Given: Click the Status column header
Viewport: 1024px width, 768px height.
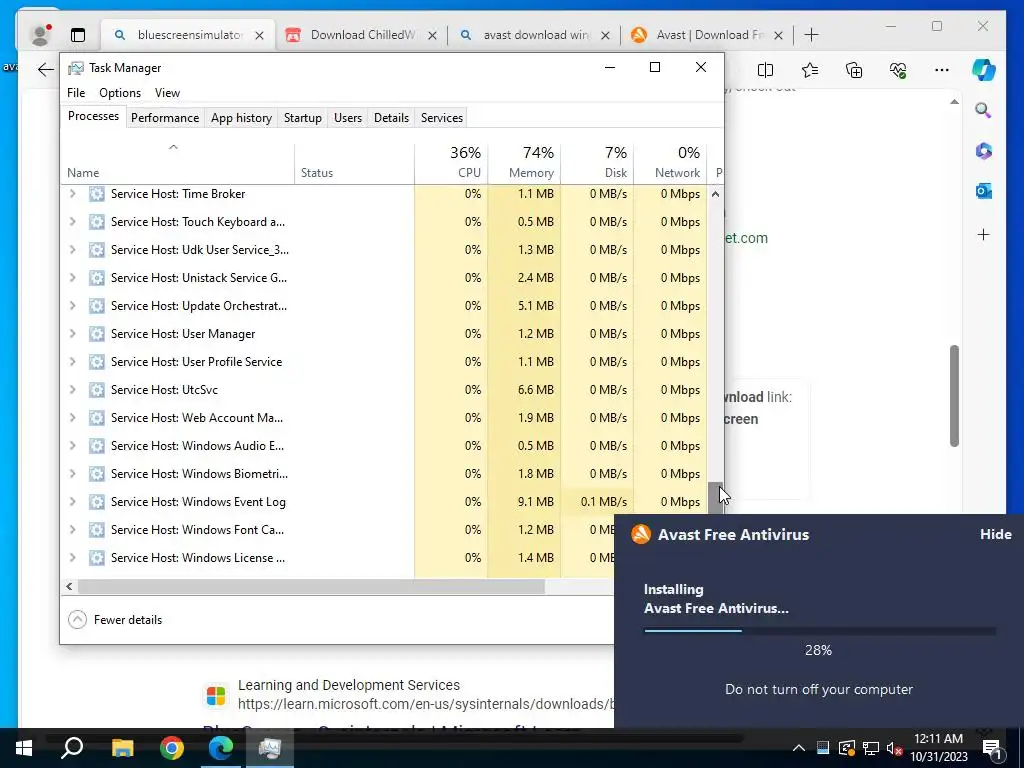Looking at the screenshot, I should [354, 163].
